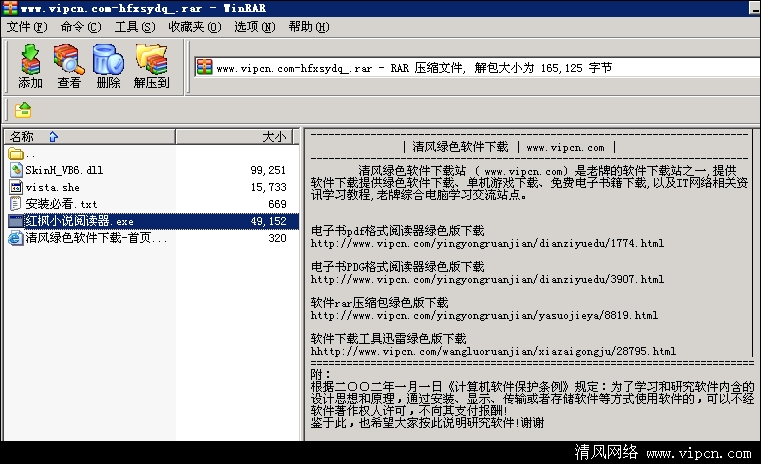The width and height of the screenshot is (761, 464).
Task: Click the vista.she file icon
Action: tap(16, 187)
